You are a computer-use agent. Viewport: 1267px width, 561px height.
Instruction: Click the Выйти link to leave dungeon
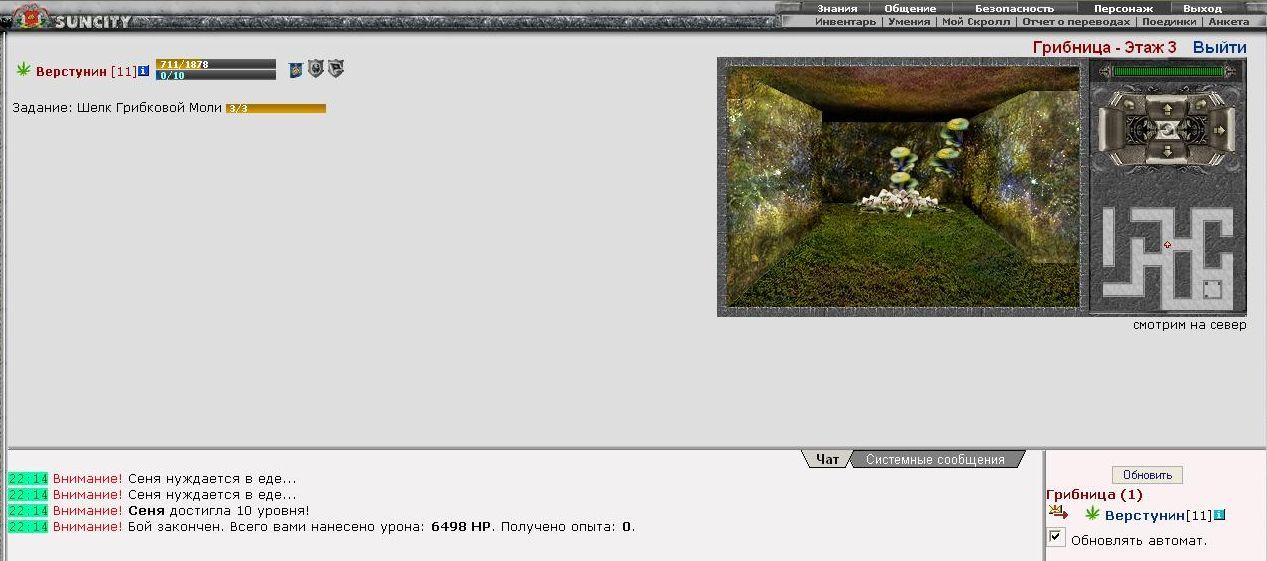coord(1219,47)
